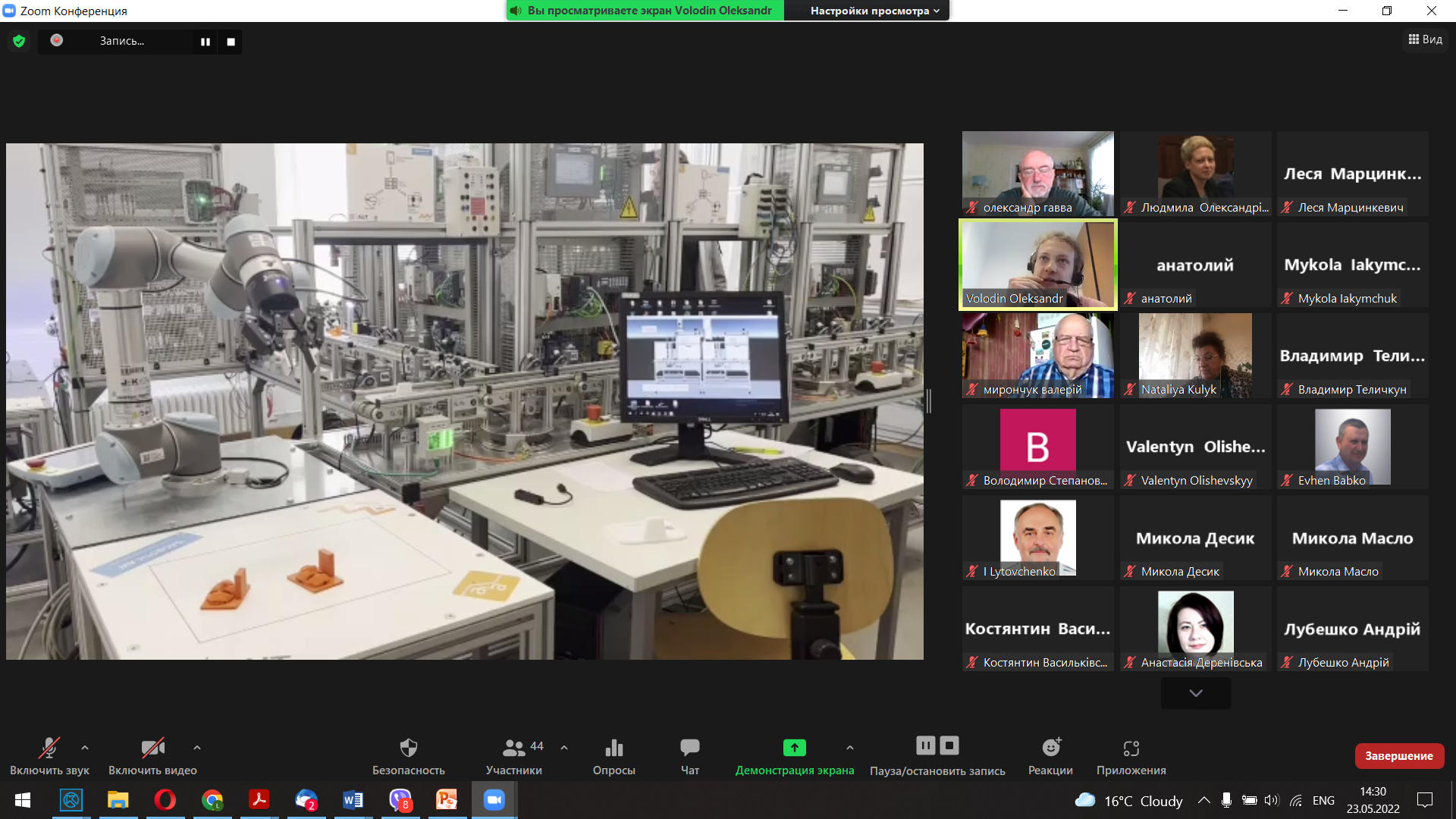Open the Polls icon
Image resolution: width=1456 pixels, height=819 pixels.
tap(613, 748)
